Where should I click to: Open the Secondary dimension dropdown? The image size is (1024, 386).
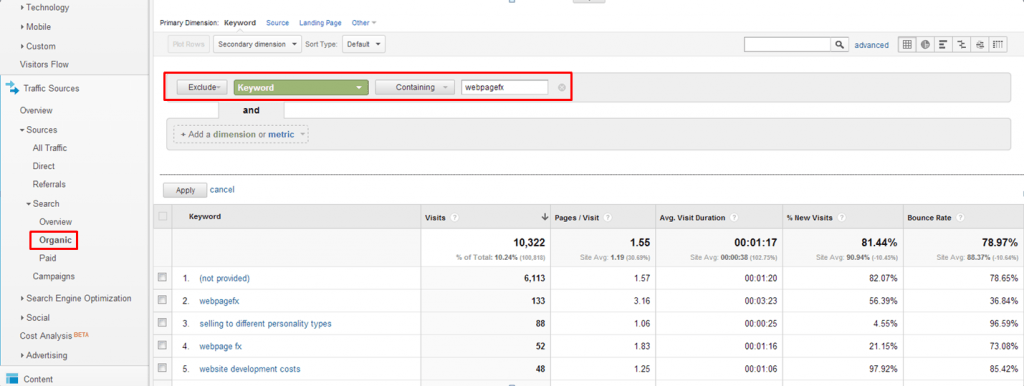(x=257, y=44)
